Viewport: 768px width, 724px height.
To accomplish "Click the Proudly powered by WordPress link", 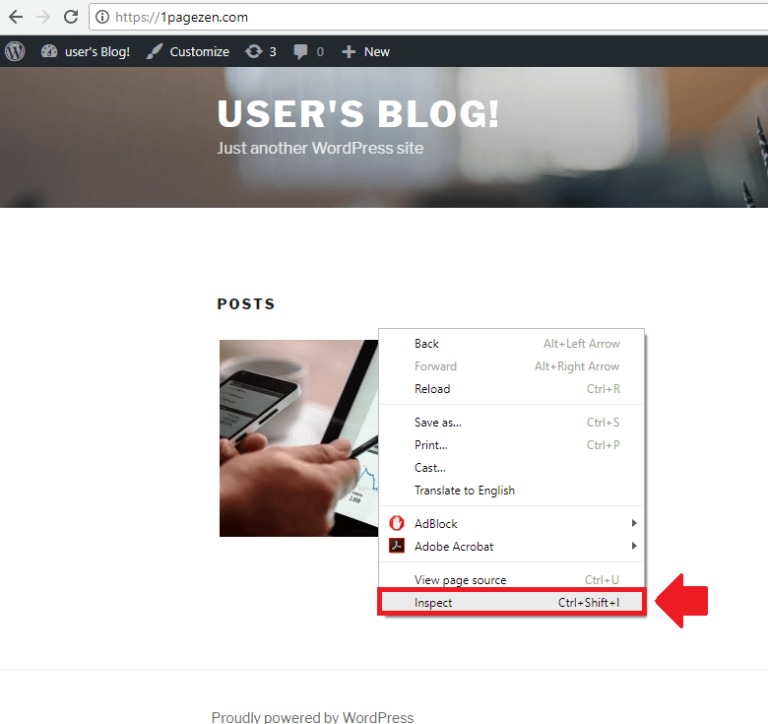I will click(312, 718).
